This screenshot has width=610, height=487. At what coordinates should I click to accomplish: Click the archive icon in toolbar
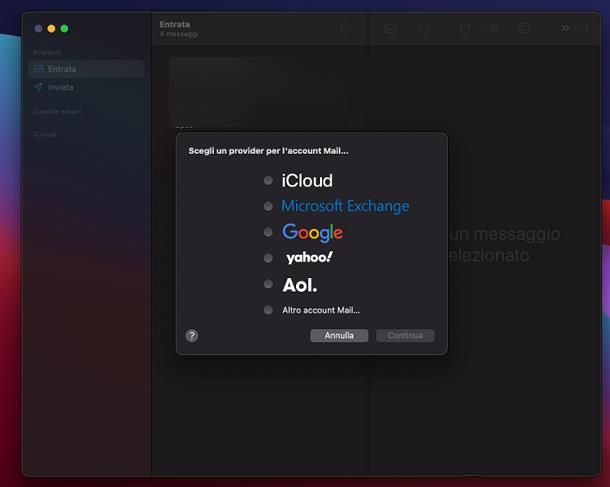pyautogui.click(x=465, y=28)
